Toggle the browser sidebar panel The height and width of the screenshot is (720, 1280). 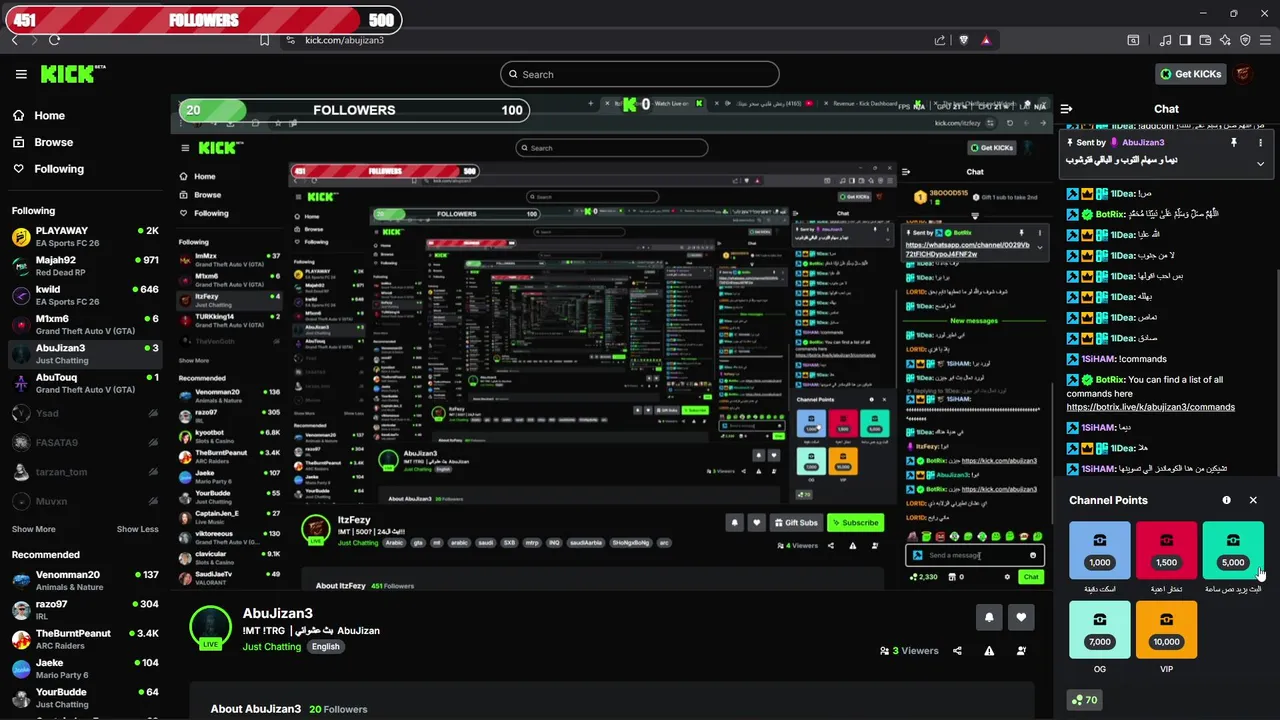1185,40
